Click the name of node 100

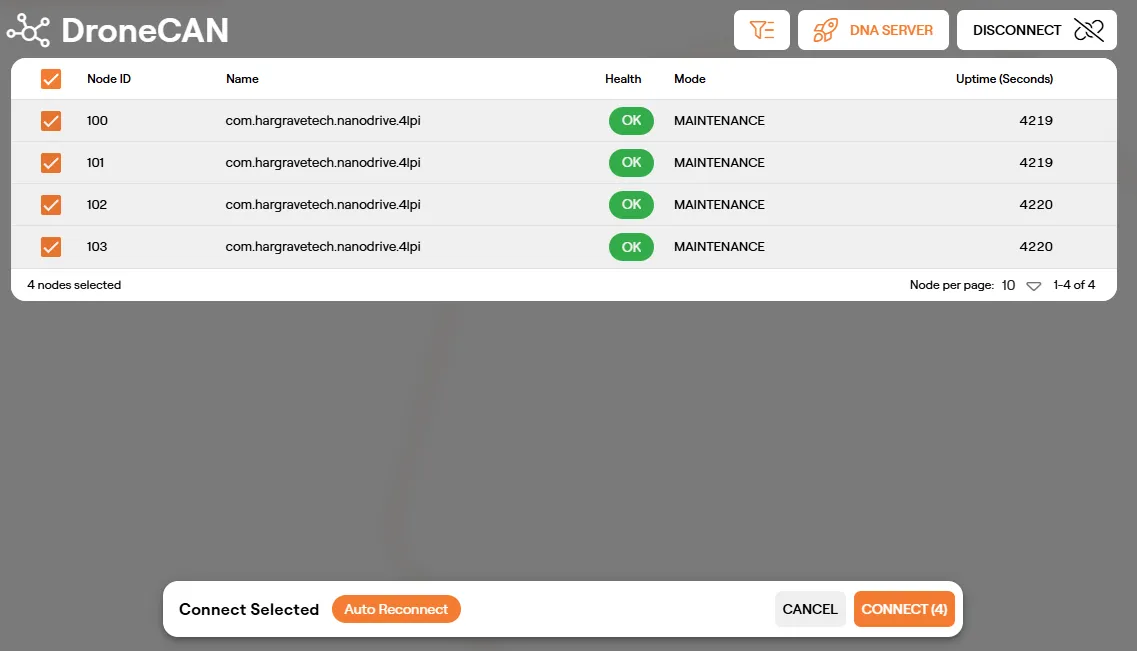tap(323, 120)
